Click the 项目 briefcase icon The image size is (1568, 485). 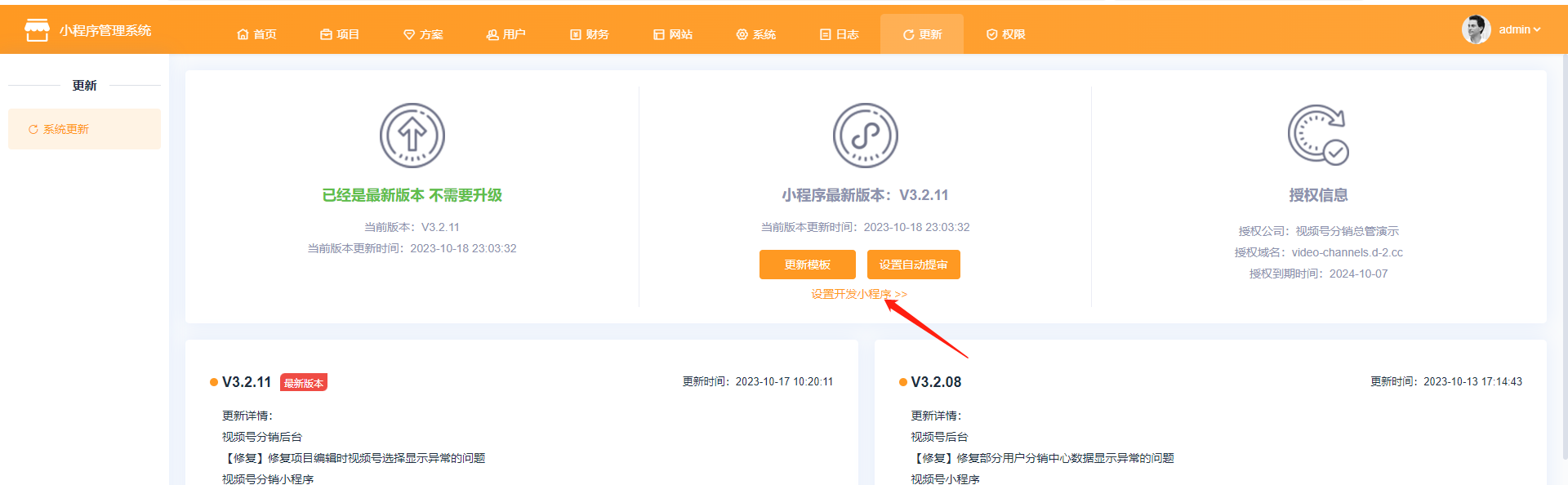click(326, 34)
